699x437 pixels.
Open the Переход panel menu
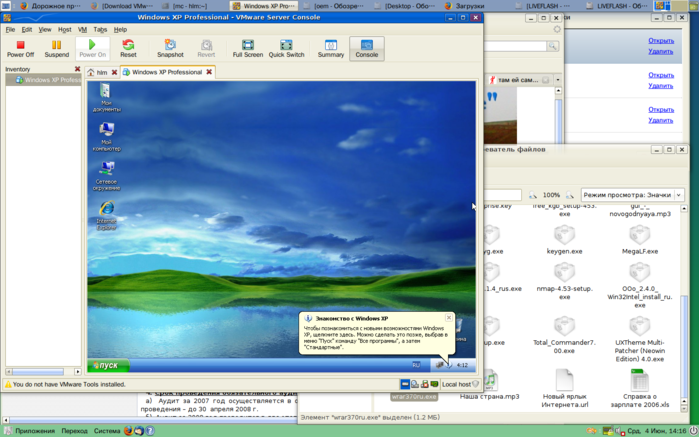(74, 431)
